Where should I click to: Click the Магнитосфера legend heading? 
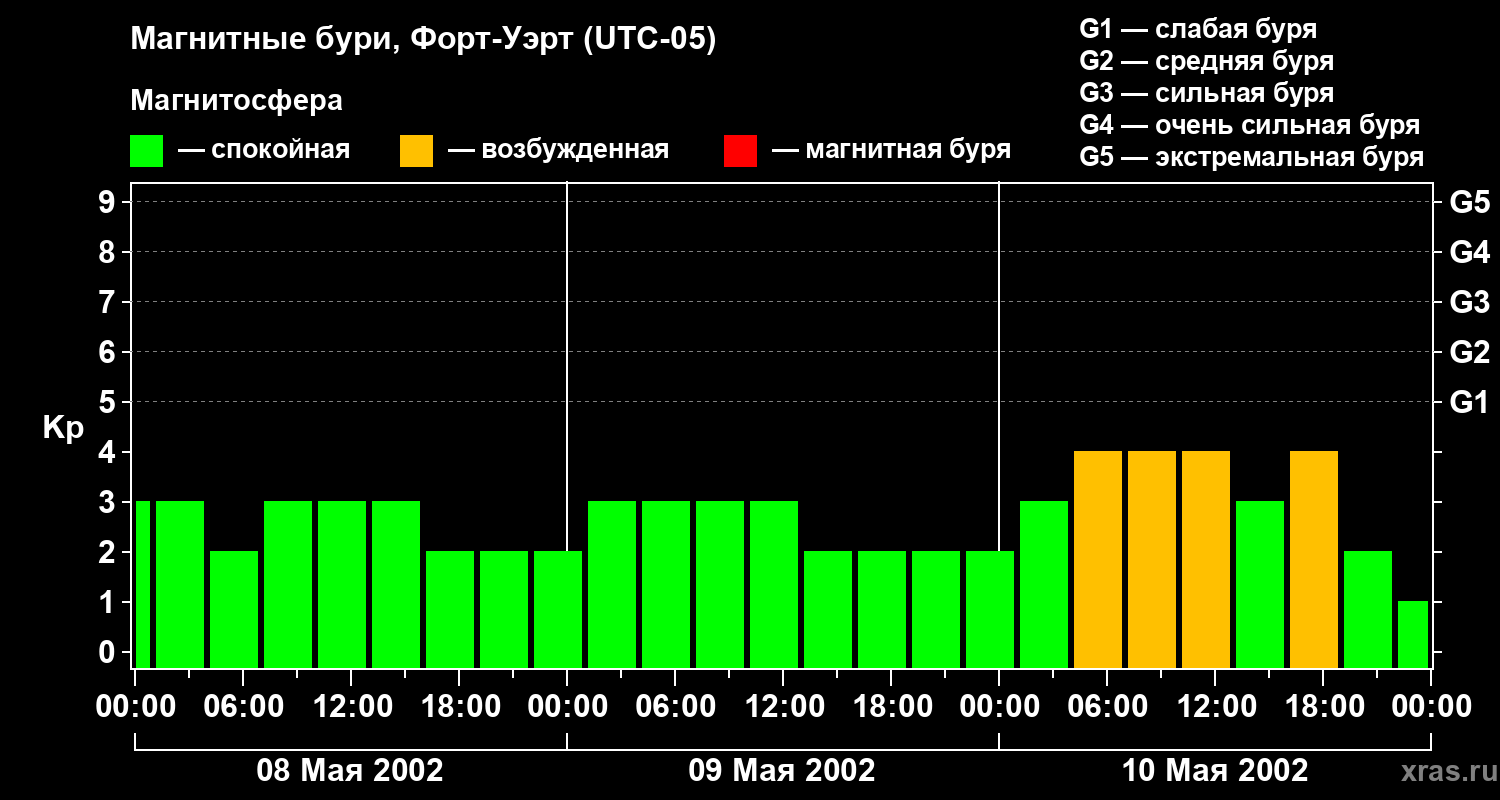[x=236, y=101]
